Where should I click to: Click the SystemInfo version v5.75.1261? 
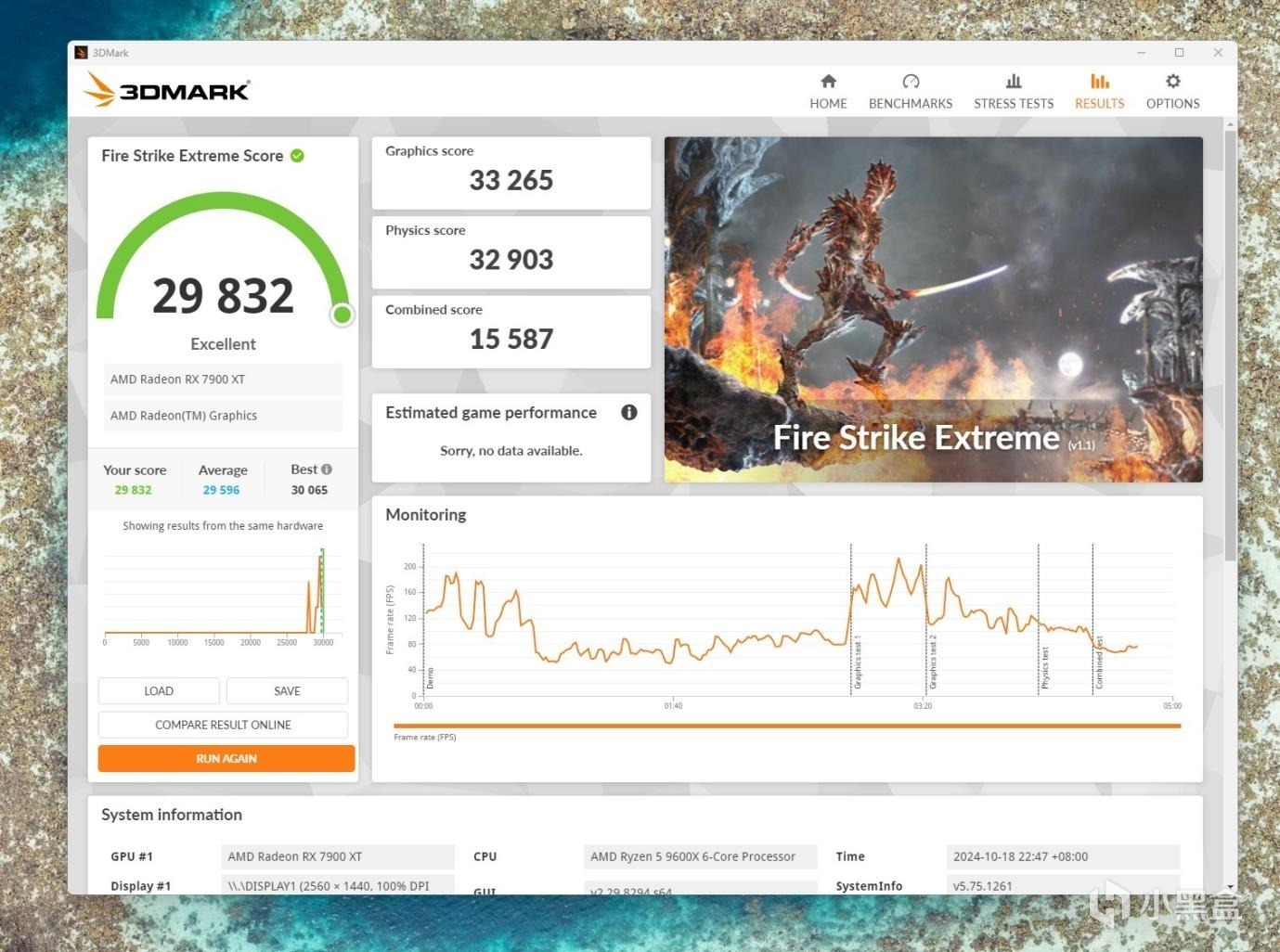[1063, 885]
